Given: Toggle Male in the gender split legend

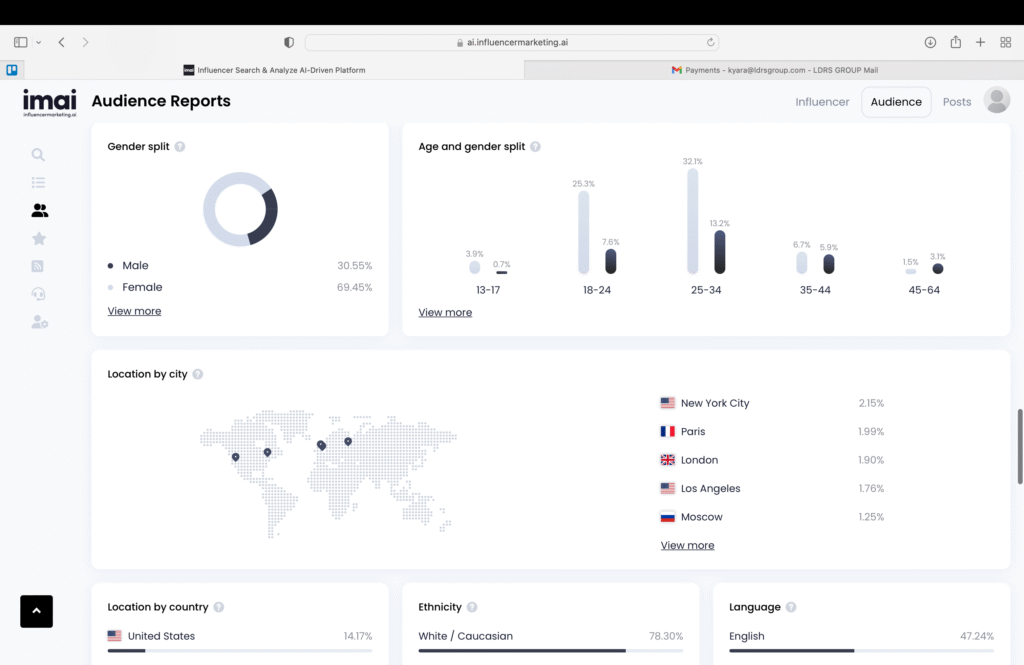Looking at the screenshot, I should click(x=134, y=265).
